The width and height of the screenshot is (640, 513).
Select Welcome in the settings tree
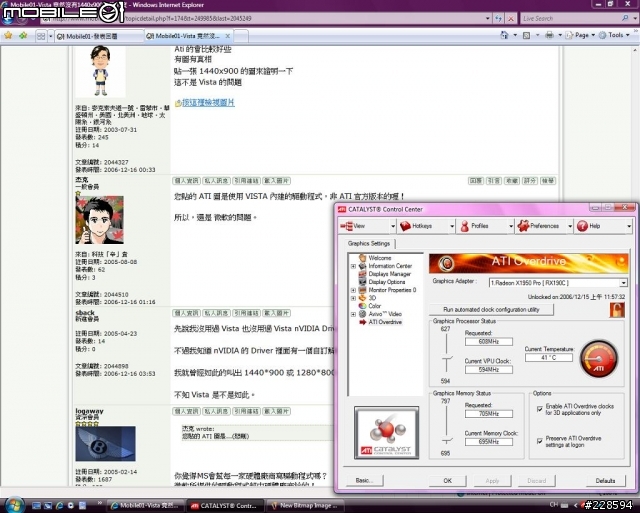(x=380, y=258)
